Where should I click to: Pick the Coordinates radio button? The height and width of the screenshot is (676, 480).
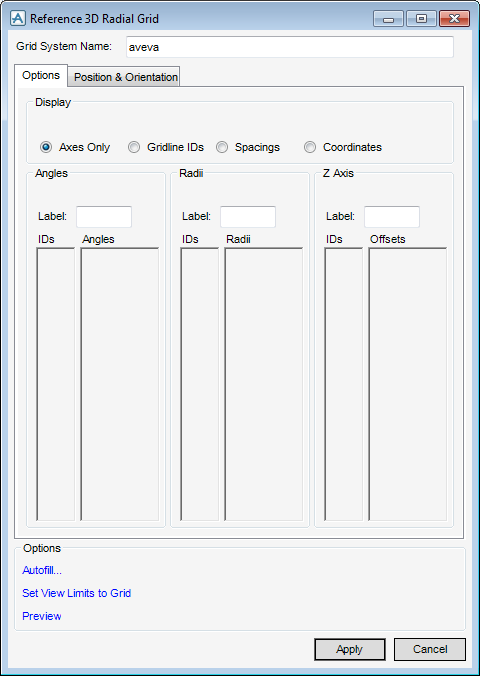coord(310,147)
